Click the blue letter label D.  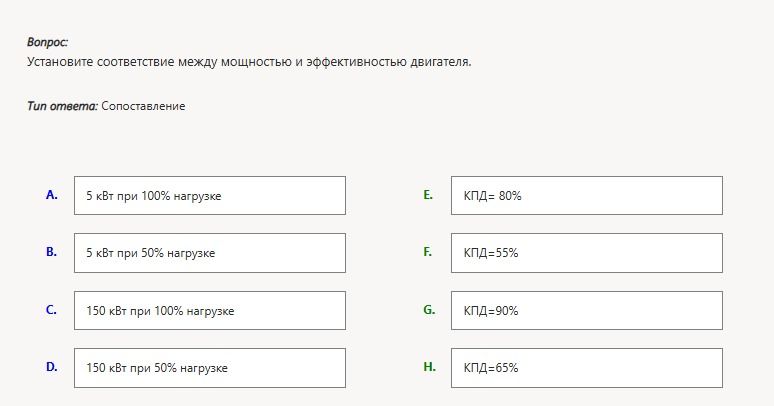pyautogui.click(x=52, y=367)
